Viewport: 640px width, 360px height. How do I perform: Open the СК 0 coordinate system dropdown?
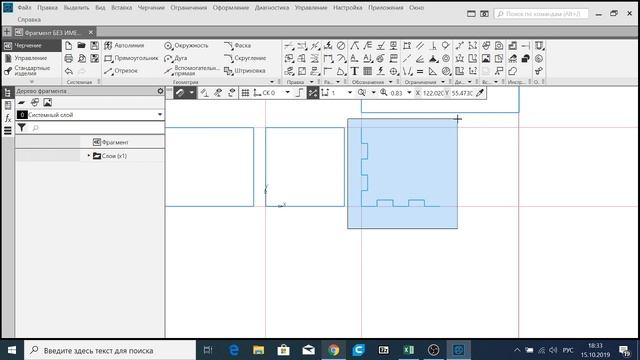(287, 93)
